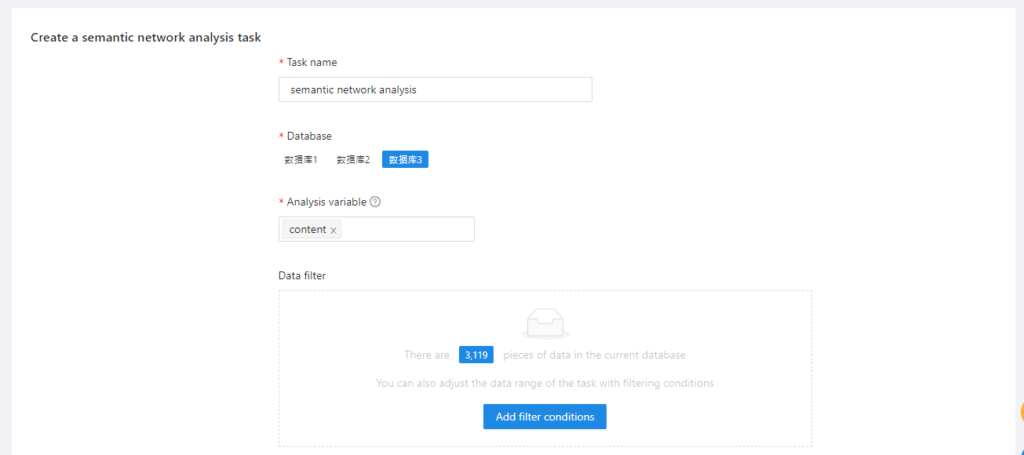Click the 3,119 data count badge

click(476, 355)
